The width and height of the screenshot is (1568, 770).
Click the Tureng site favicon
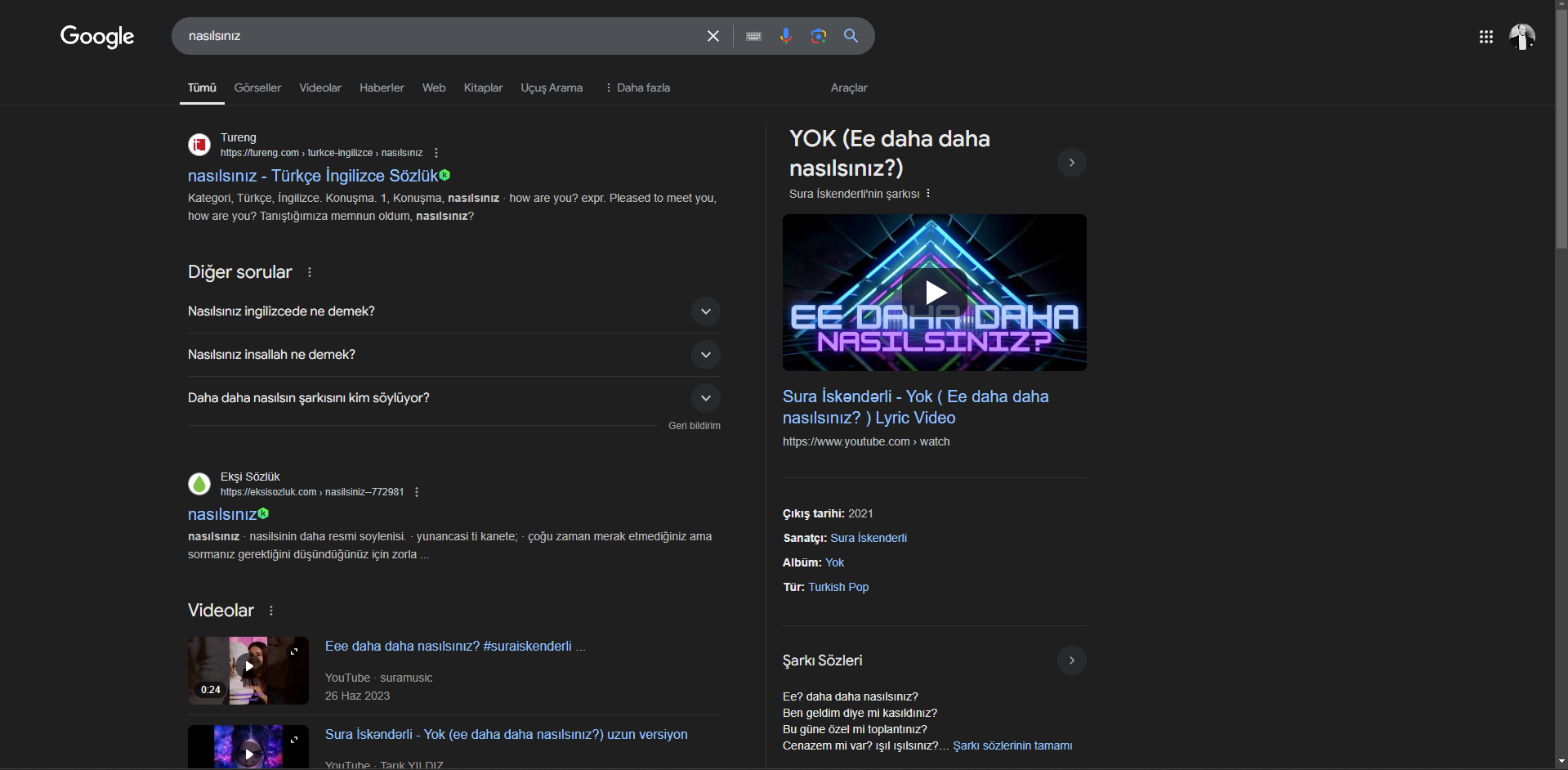[x=199, y=145]
